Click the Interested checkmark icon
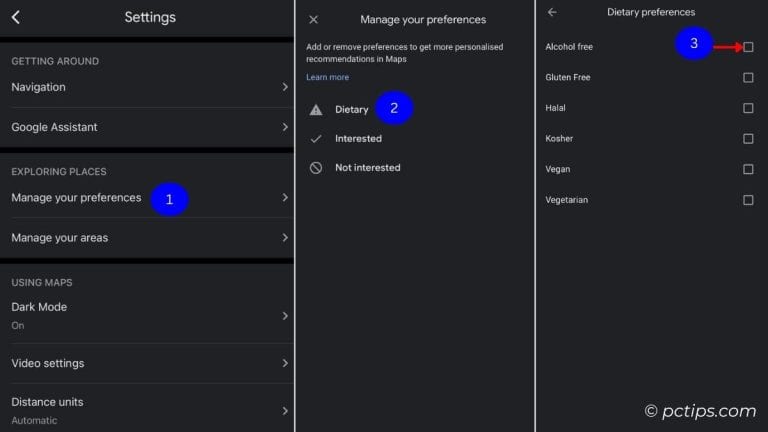This screenshot has height=432, width=768. [x=316, y=139]
